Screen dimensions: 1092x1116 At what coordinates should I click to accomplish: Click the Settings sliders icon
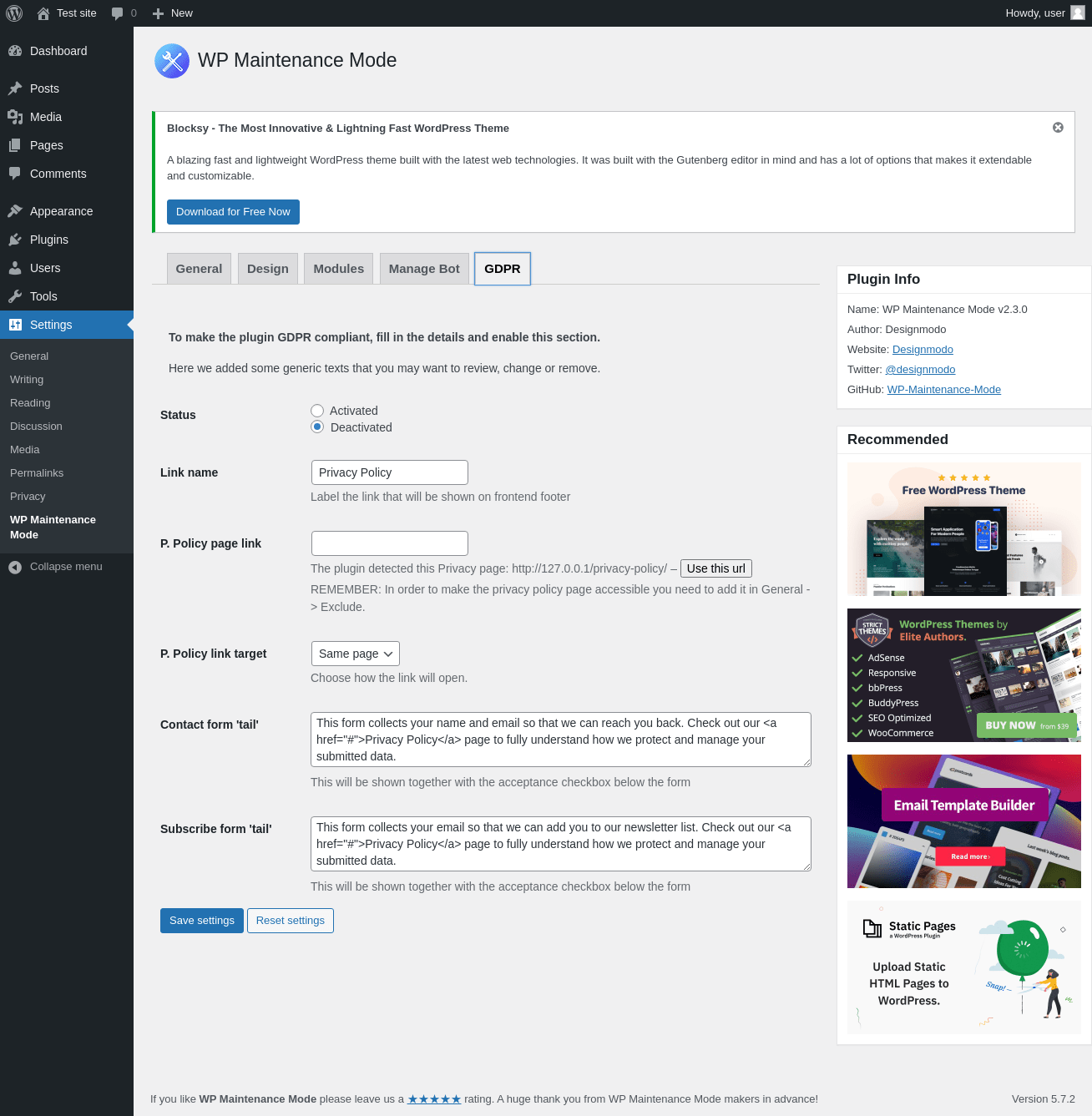pyautogui.click(x=15, y=325)
